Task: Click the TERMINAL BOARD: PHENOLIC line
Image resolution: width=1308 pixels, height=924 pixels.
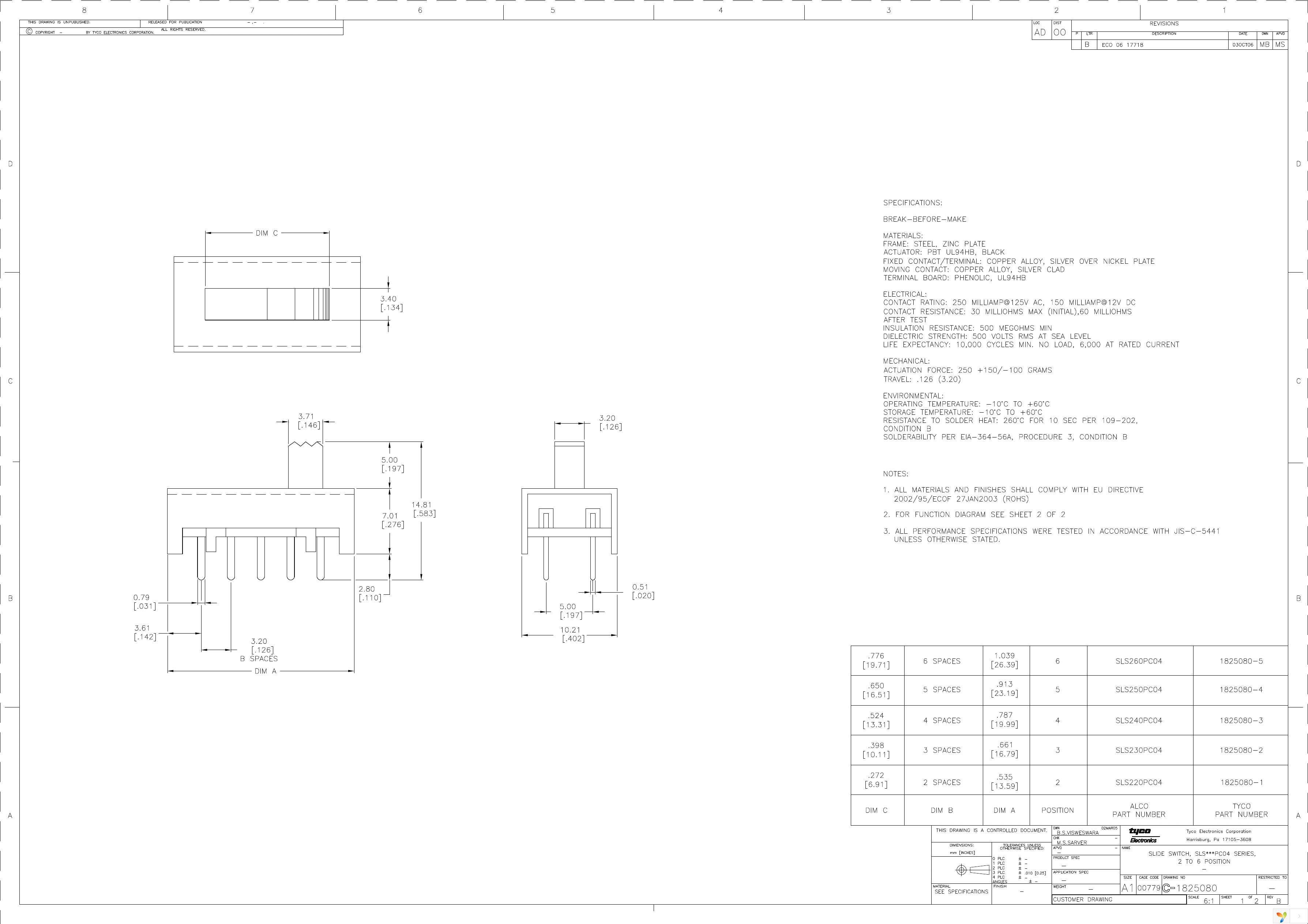Action: (x=954, y=278)
